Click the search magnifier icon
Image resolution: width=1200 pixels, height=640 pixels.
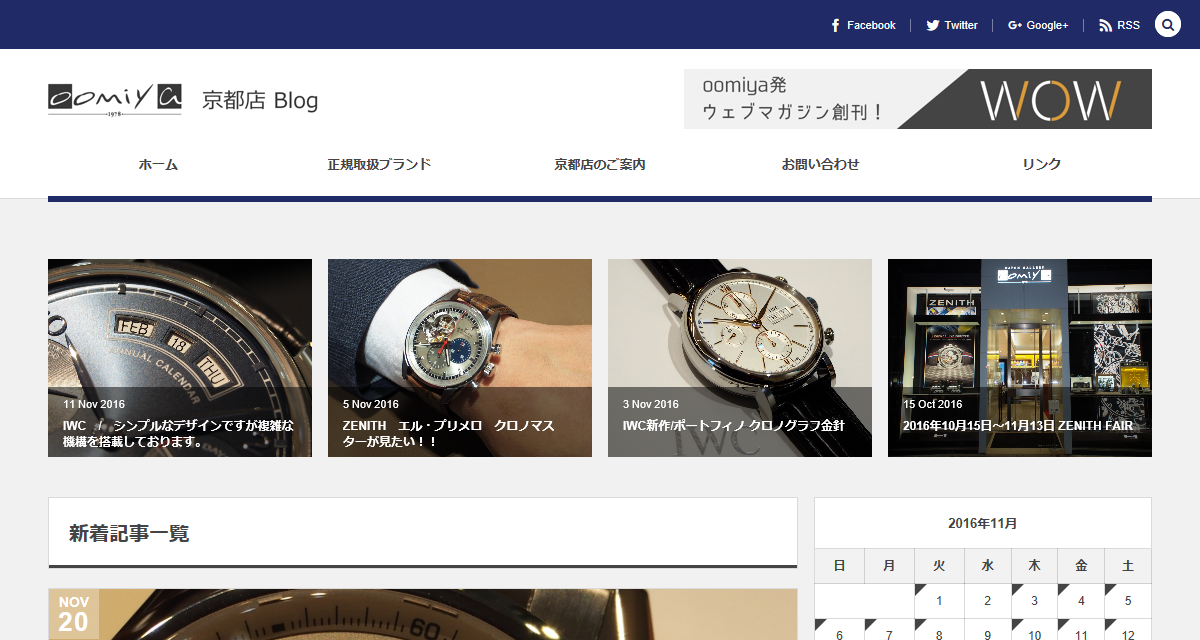[1168, 25]
